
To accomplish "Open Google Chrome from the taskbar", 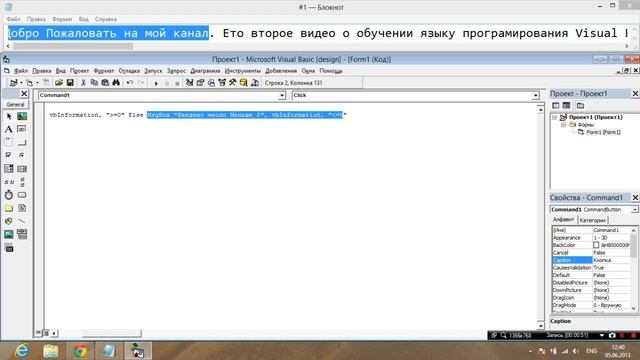I will tap(80, 351).
